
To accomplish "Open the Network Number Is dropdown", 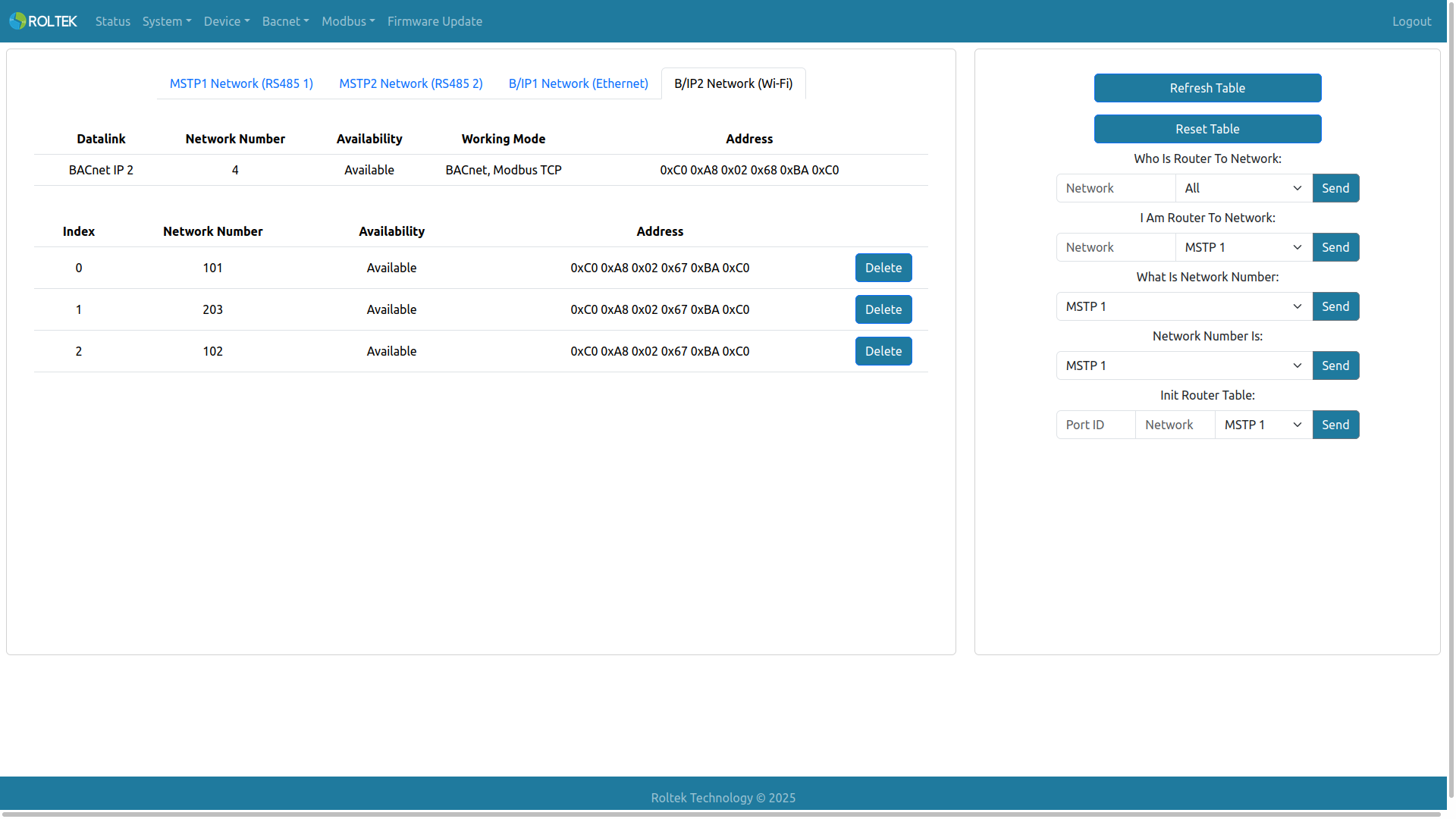I will click(1184, 366).
